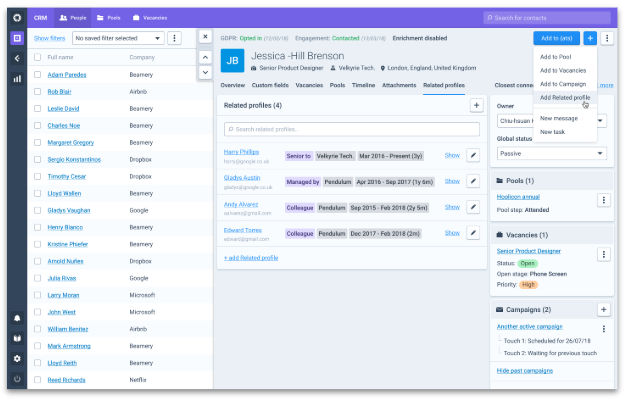Click the power/logout icon in sidebar
This screenshot has width=626, height=401.
pyautogui.click(x=17, y=379)
